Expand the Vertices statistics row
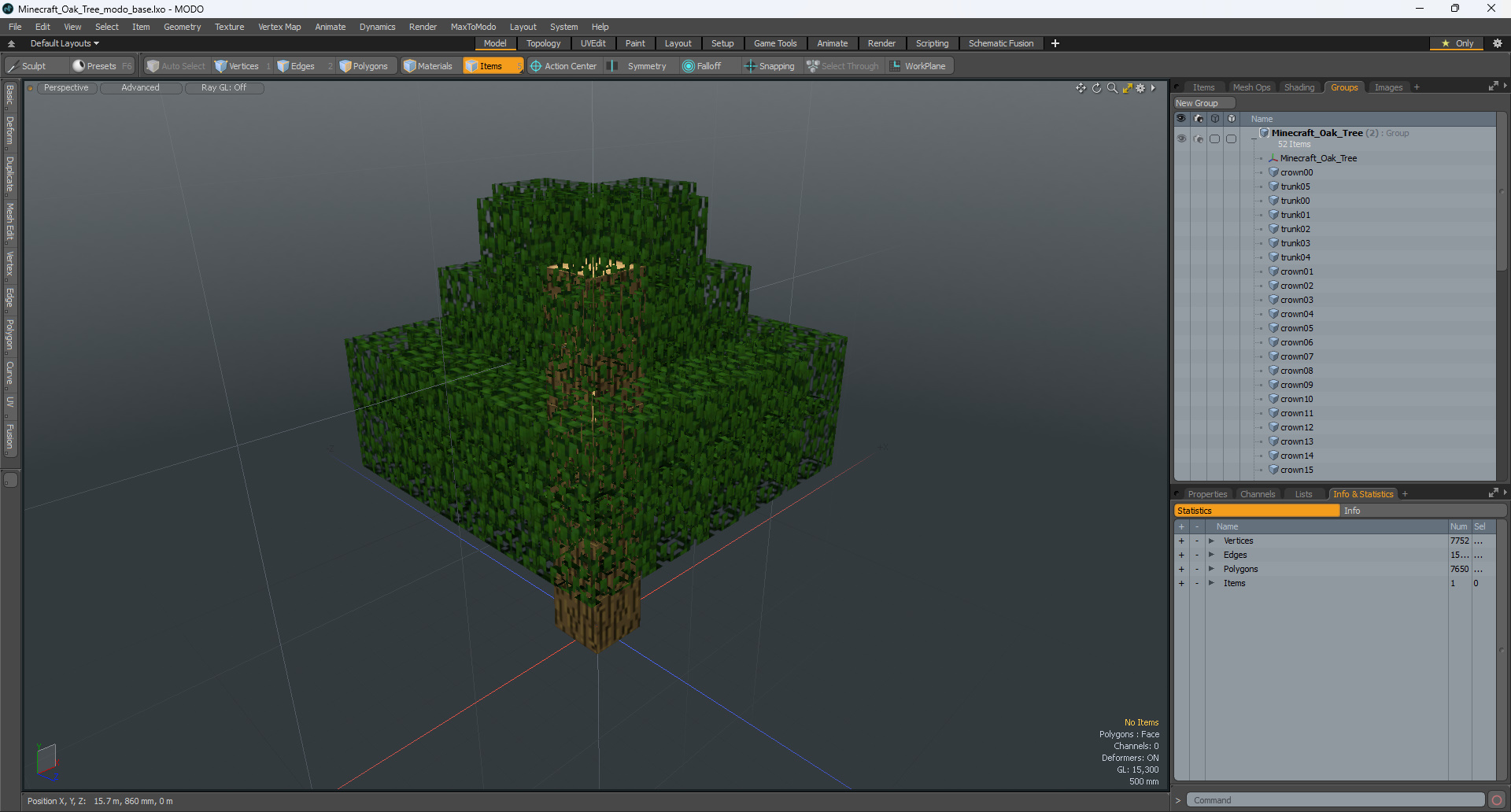This screenshot has height=812, width=1511. point(1211,541)
